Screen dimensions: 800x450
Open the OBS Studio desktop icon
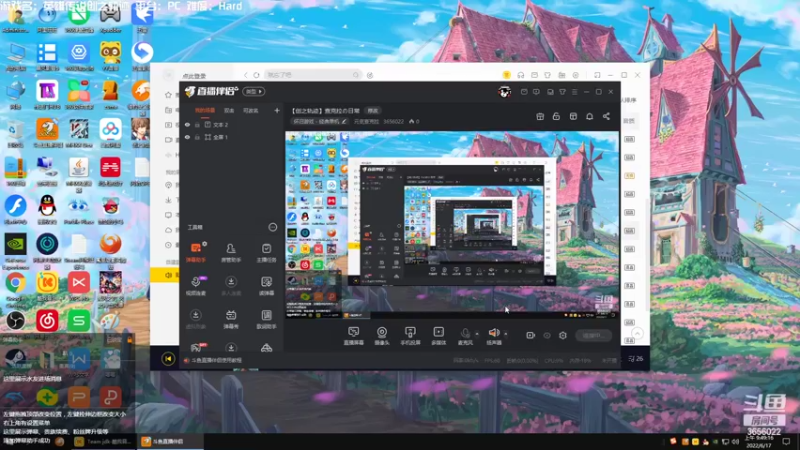pos(15,321)
